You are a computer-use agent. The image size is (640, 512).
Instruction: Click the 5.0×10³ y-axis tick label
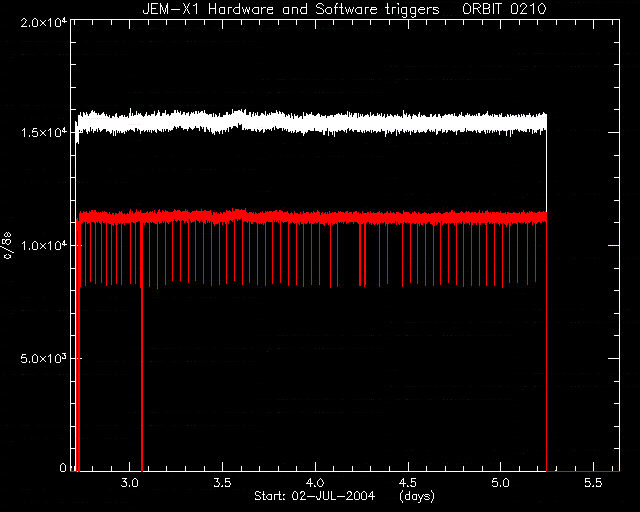tap(43, 358)
